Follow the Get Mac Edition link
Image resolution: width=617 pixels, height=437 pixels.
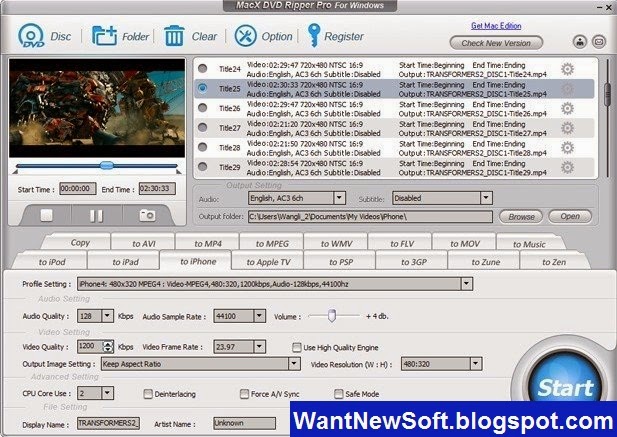pos(496,26)
